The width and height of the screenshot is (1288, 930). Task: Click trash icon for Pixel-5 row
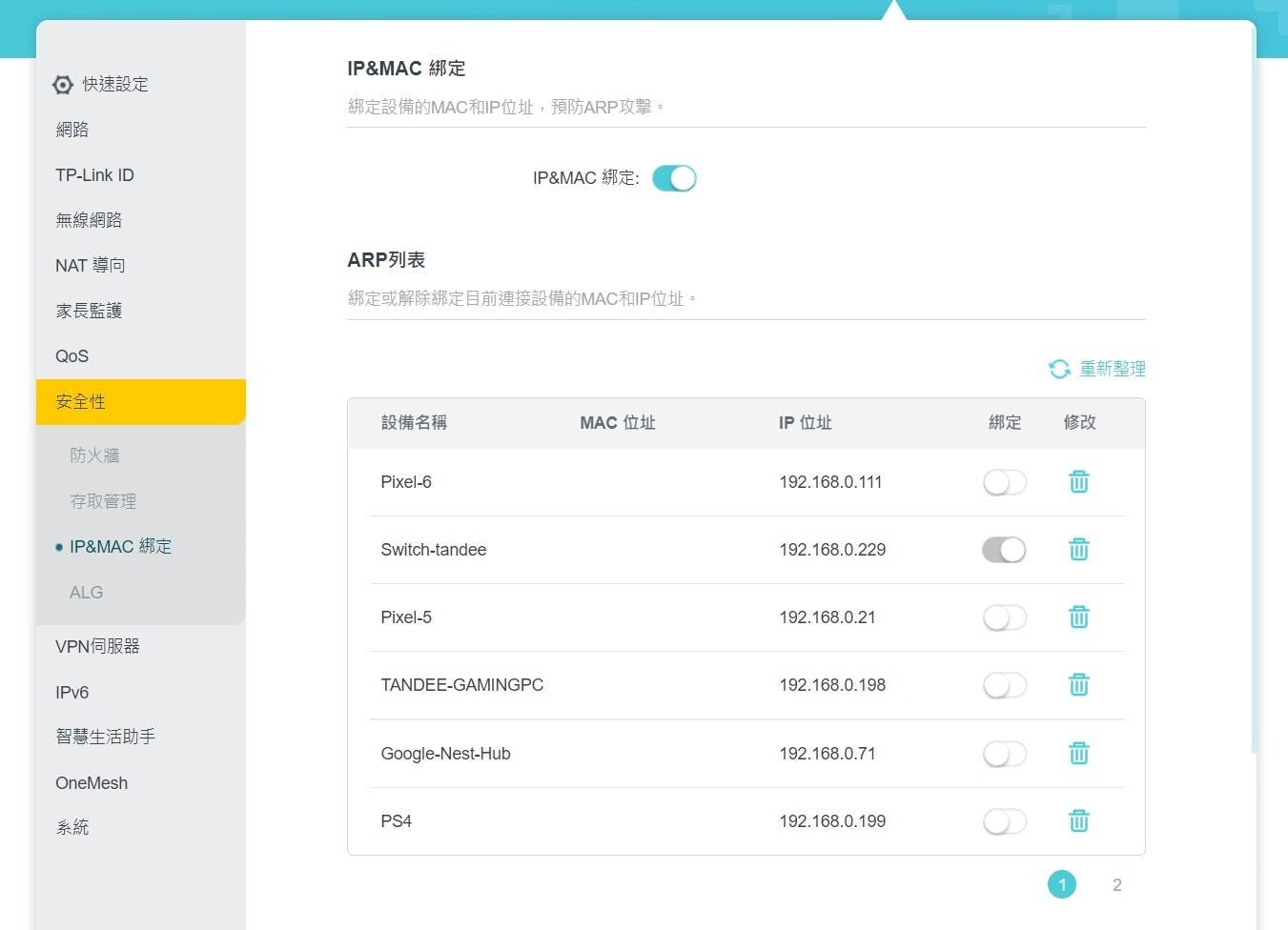pyautogui.click(x=1078, y=617)
